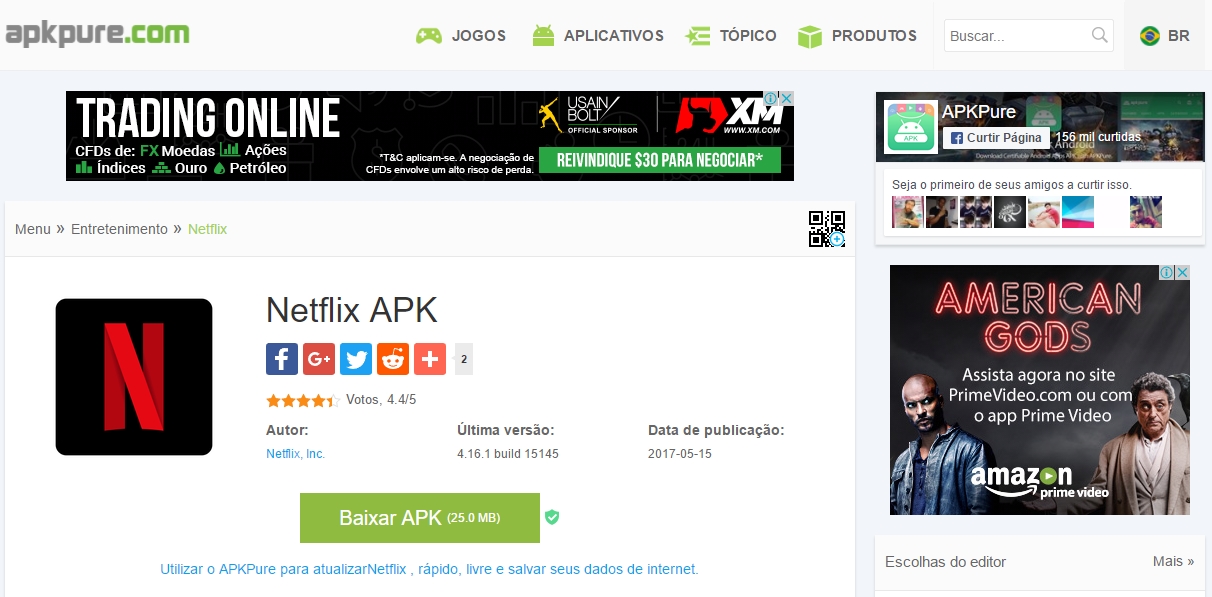This screenshot has height=597, width=1212.
Task: Click the APKPure Facebook page icon
Action: [x=911, y=126]
